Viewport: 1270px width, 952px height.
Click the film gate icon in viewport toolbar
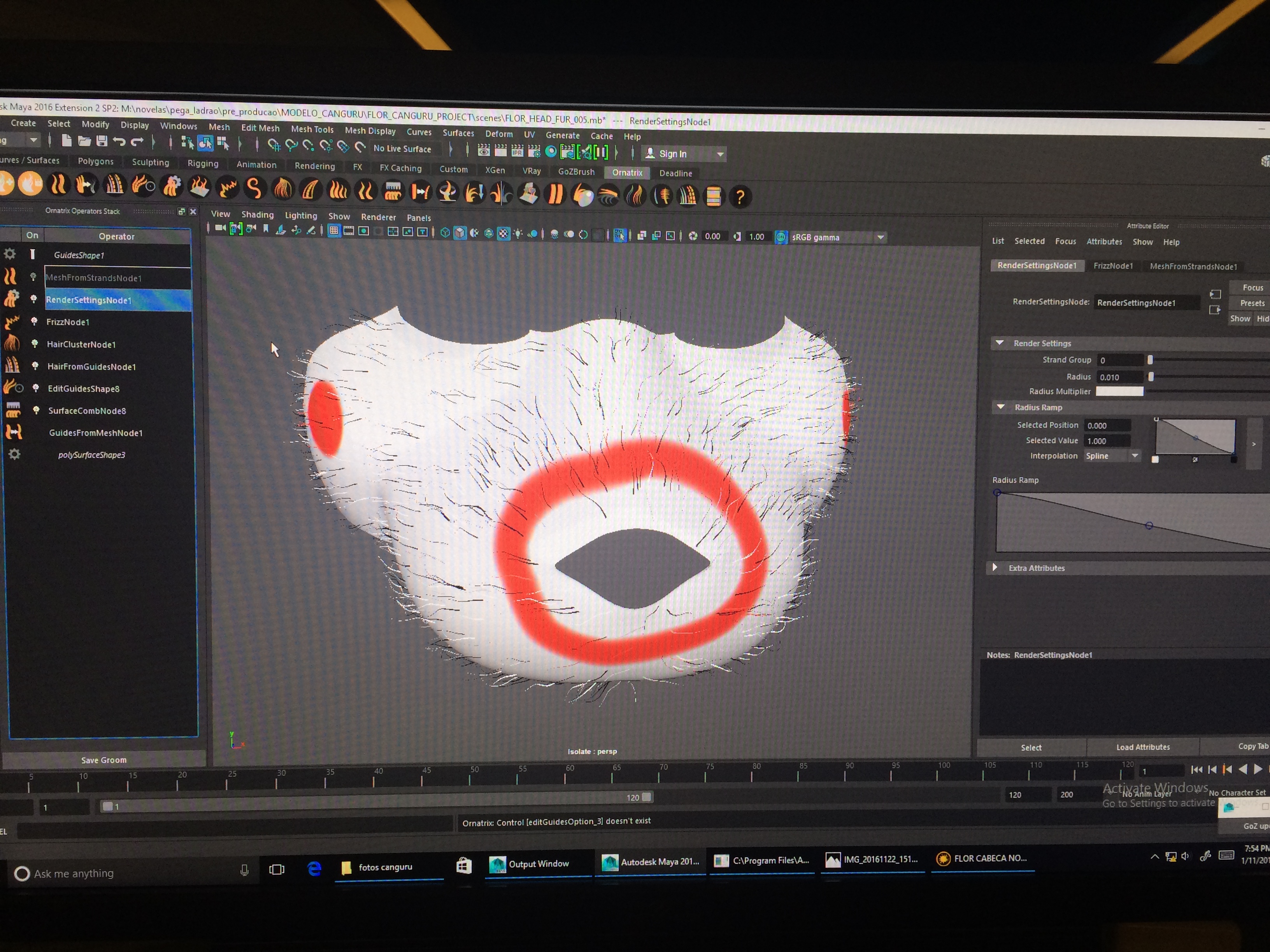pyautogui.click(x=349, y=231)
